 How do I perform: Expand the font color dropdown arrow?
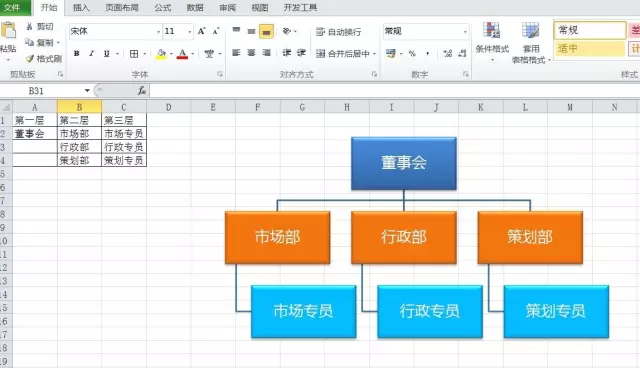[192, 53]
